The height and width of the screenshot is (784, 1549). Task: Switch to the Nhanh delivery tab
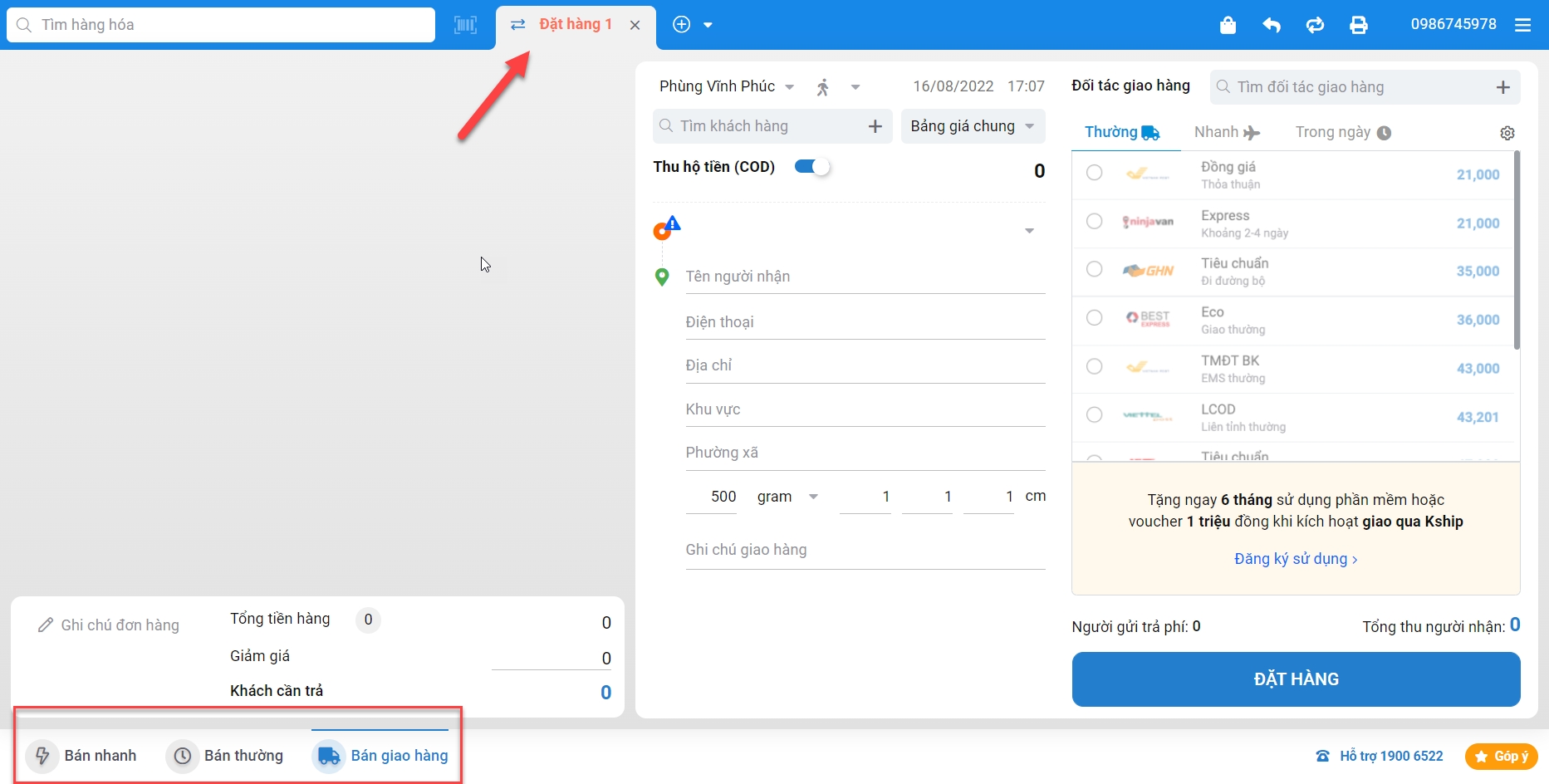(1226, 132)
